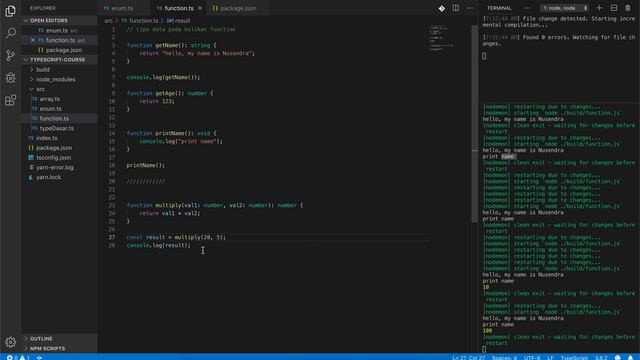
Task: Create a new terminal with the plus icon
Action: (x=599, y=8)
